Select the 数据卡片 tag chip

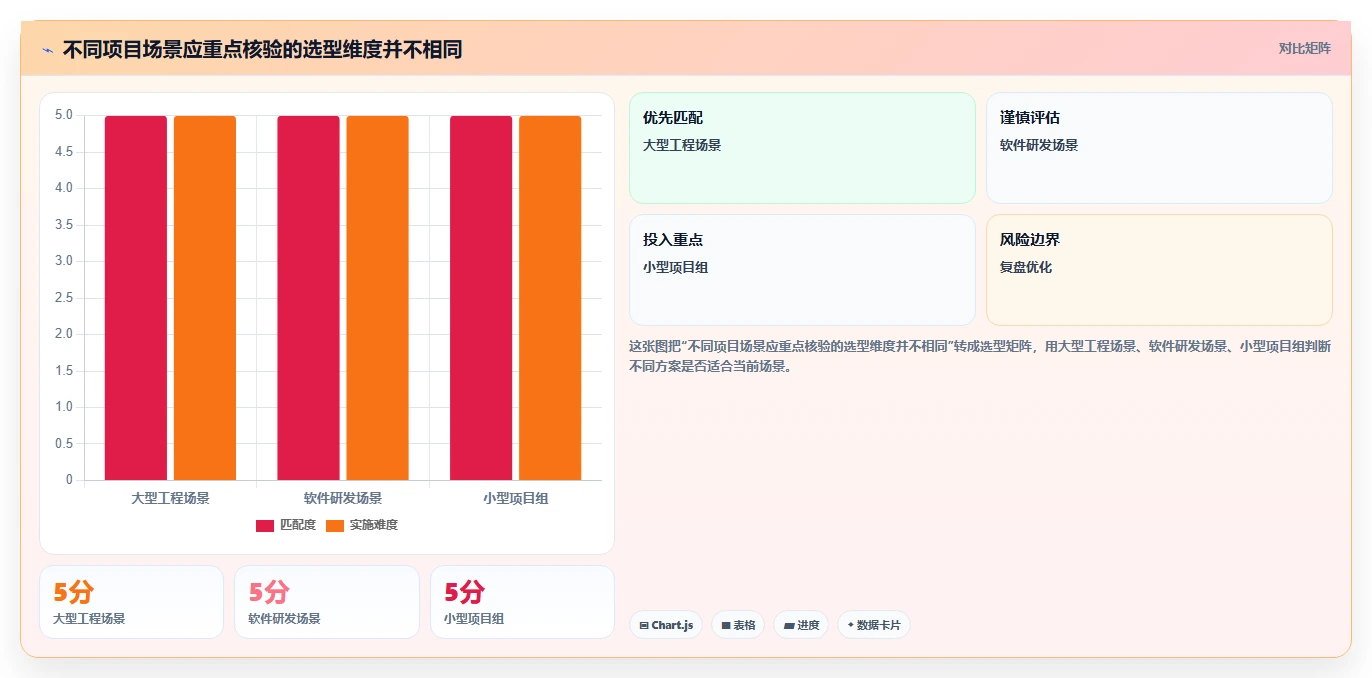[874, 625]
